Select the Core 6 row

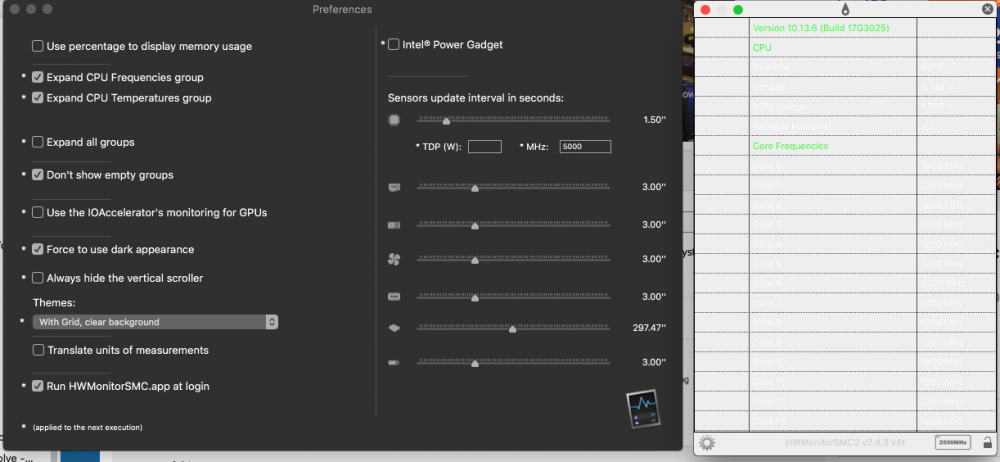click(844, 283)
